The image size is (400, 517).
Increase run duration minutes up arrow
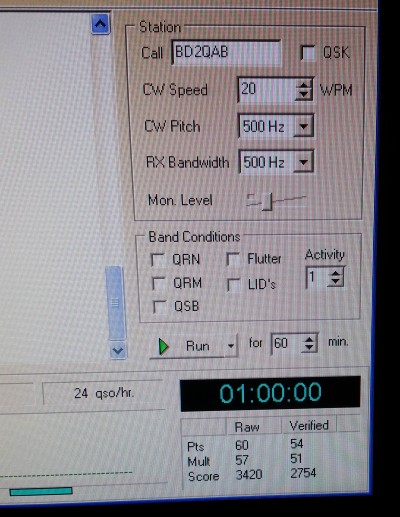(x=309, y=339)
